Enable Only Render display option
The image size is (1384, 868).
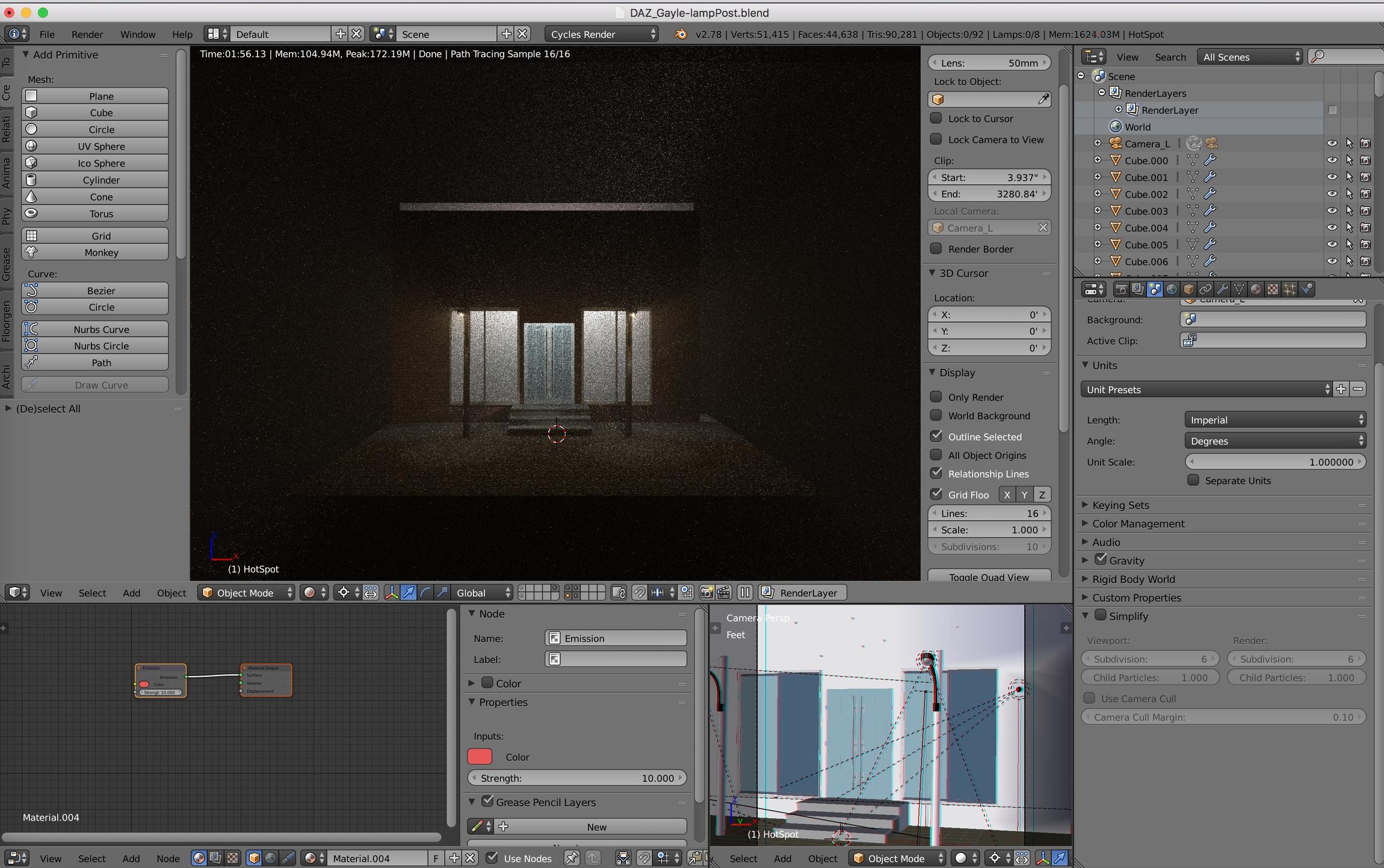pos(936,396)
